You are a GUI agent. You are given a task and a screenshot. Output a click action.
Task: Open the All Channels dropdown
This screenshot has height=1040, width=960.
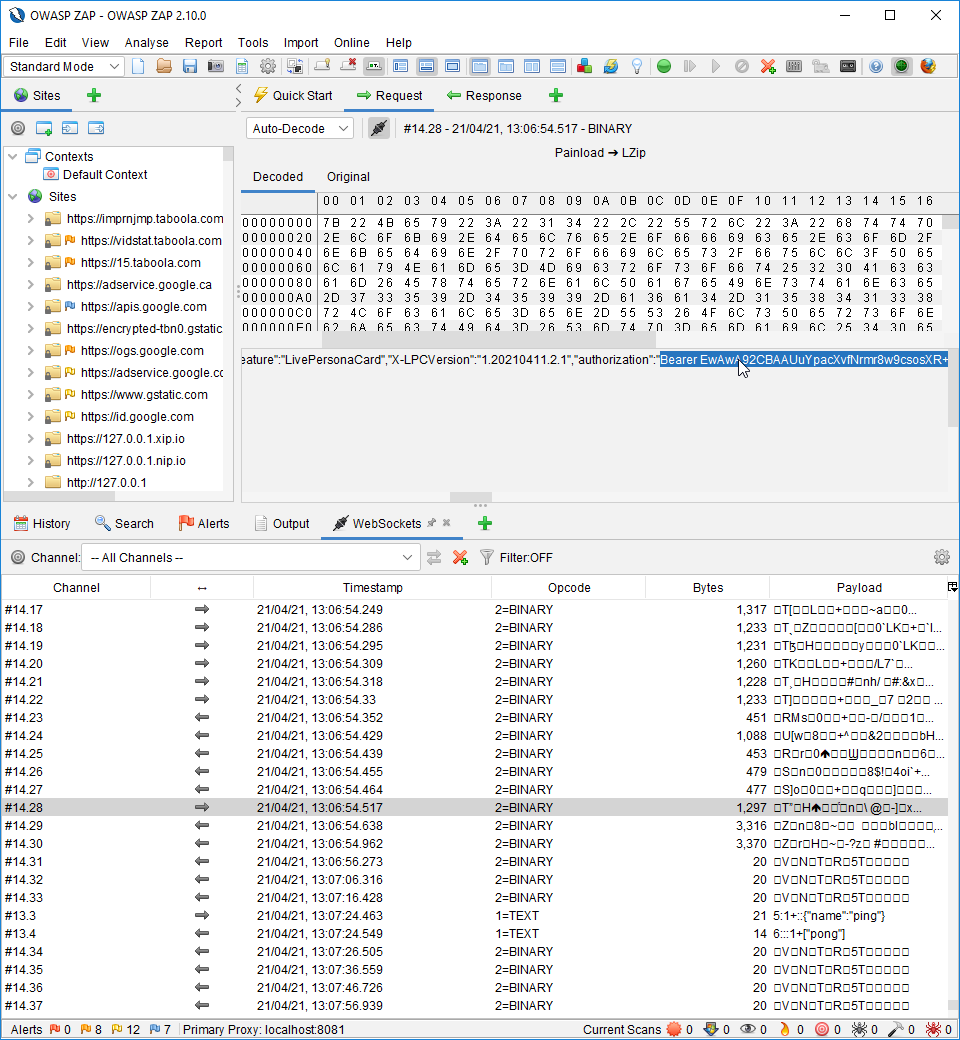(x=251, y=558)
